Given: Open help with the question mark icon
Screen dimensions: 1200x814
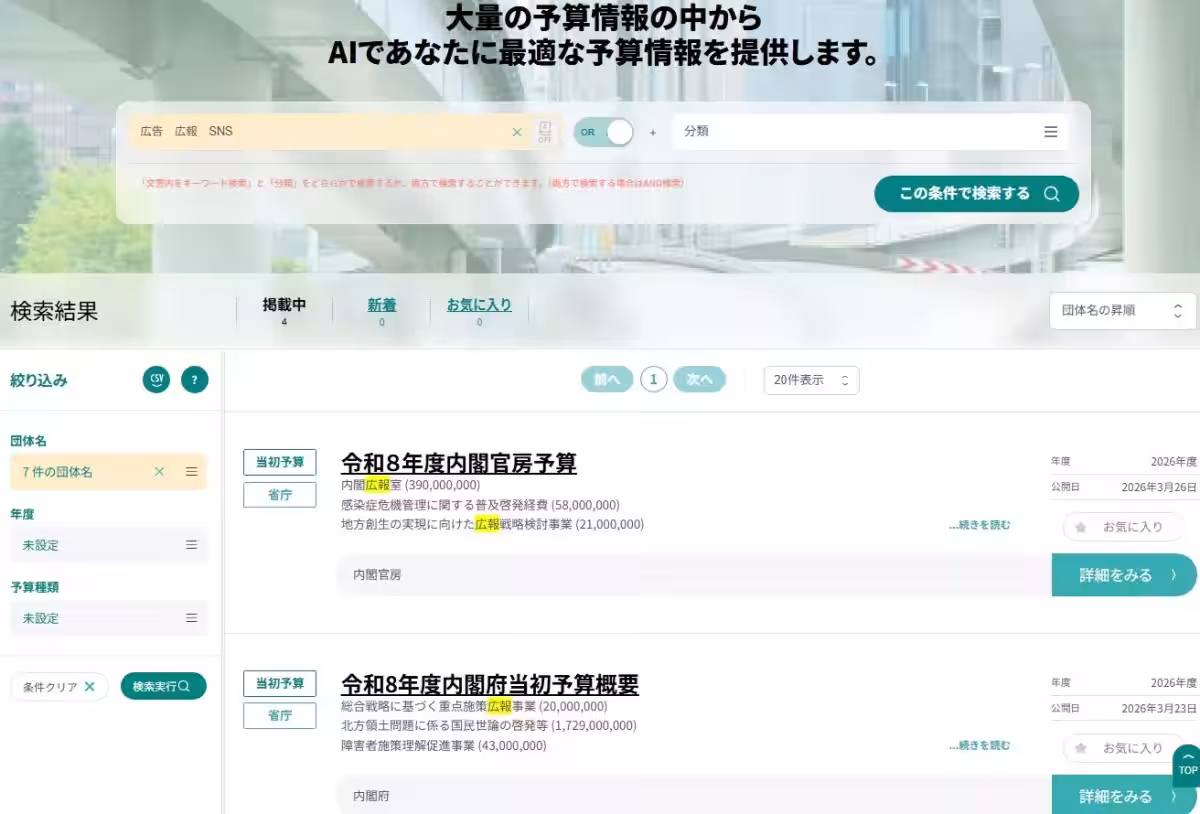Looking at the screenshot, I should (x=195, y=380).
